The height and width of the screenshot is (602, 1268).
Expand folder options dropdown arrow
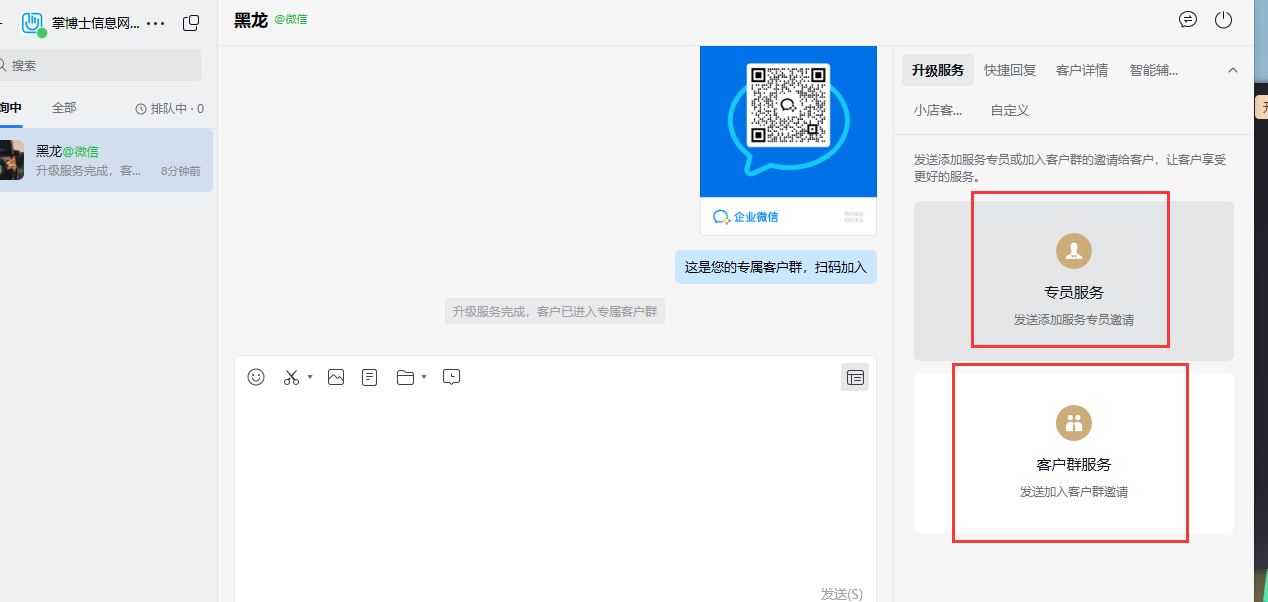coord(424,377)
